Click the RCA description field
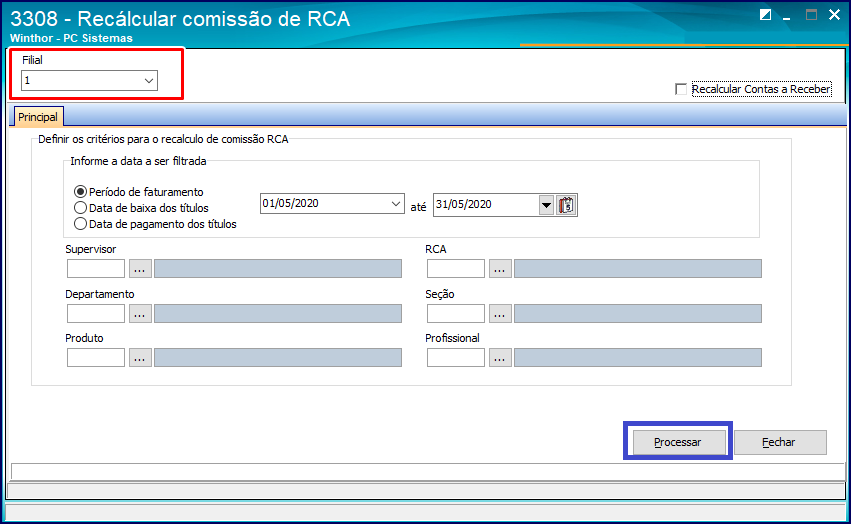The height and width of the screenshot is (524, 851). [x=638, y=269]
